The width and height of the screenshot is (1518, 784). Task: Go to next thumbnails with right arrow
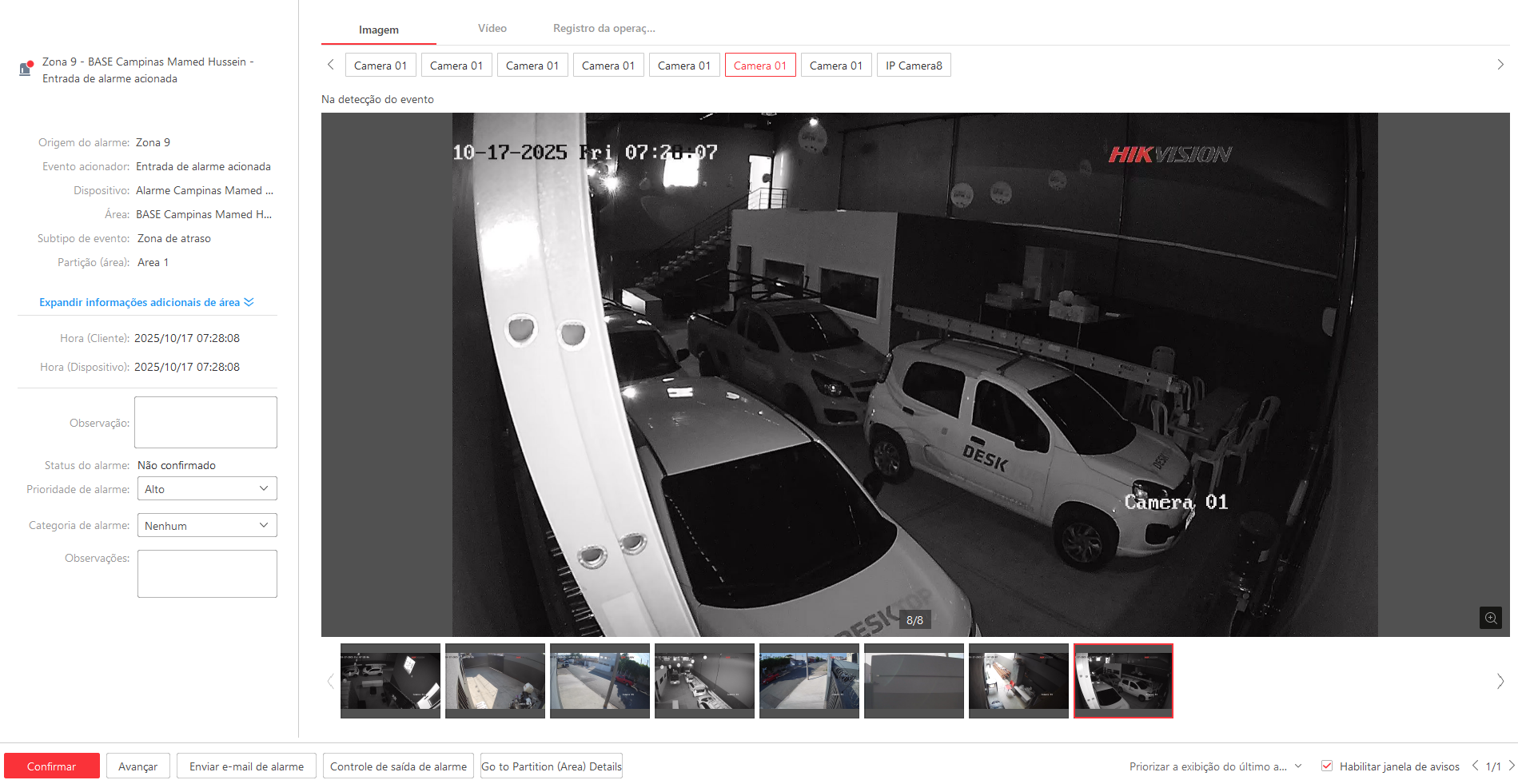(x=1500, y=681)
